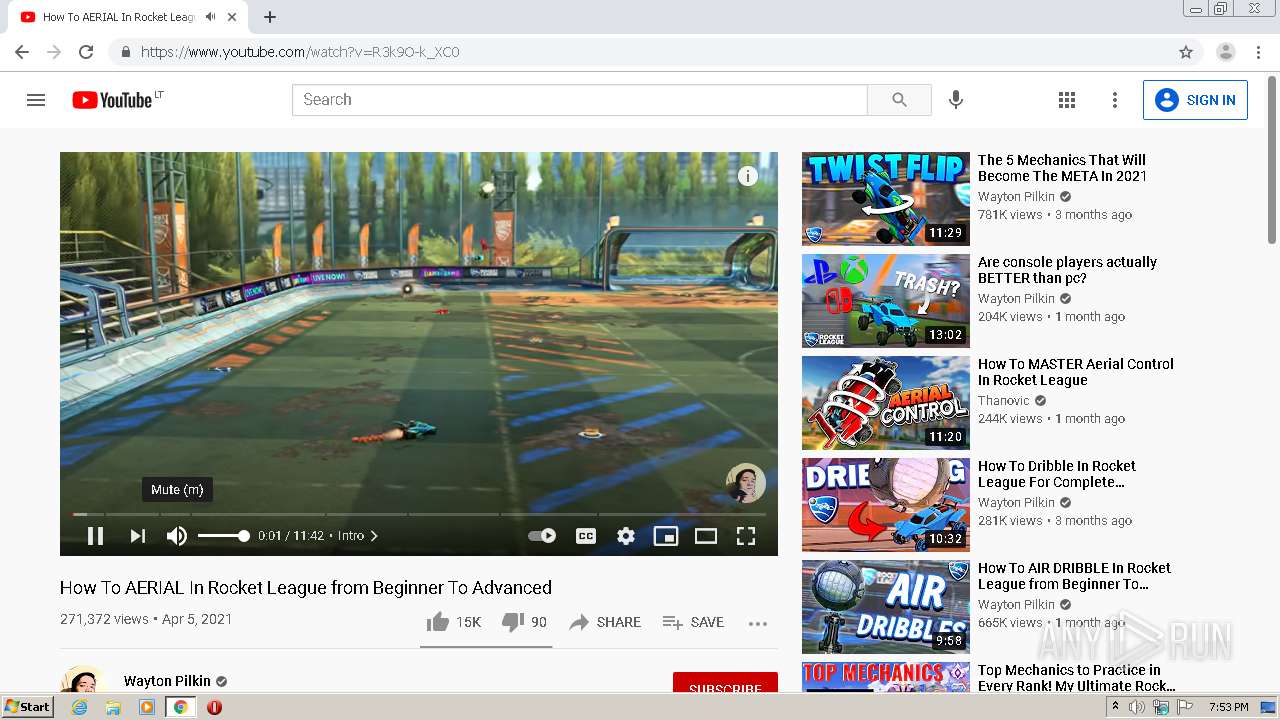Enter full screen mode

pyautogui.click(x=746, y=536)
